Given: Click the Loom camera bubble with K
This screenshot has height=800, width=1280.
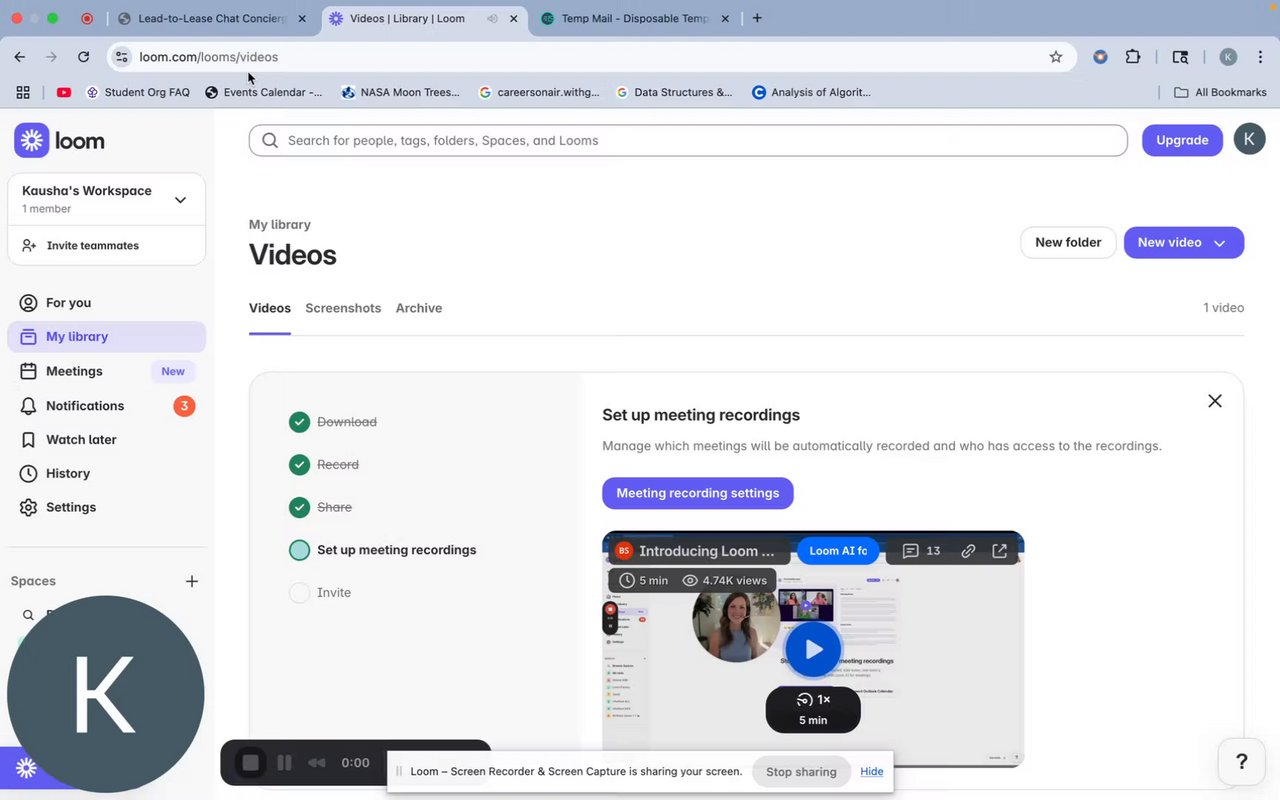Looking at the screenshot, I should pyautogui.click(x=106, y=695).
